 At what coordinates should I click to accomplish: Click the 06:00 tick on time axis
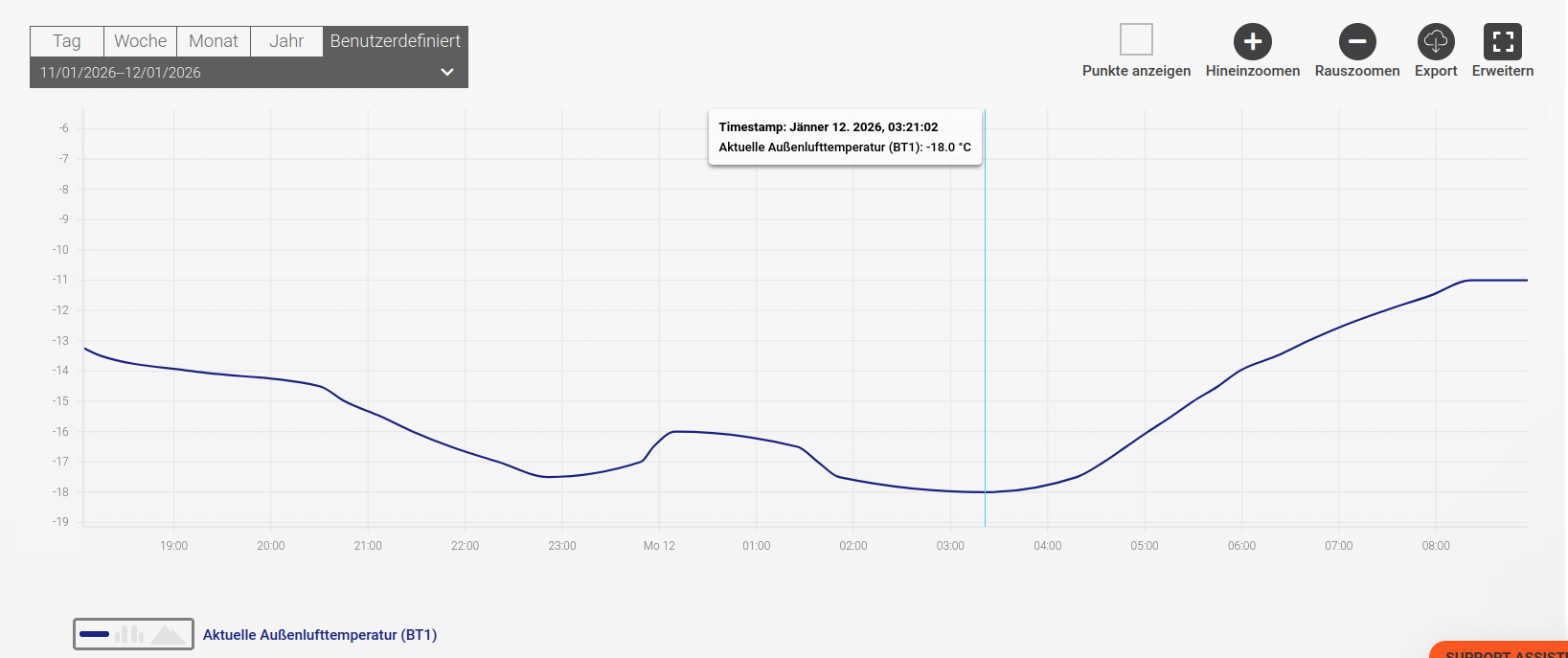[1241, 546]
